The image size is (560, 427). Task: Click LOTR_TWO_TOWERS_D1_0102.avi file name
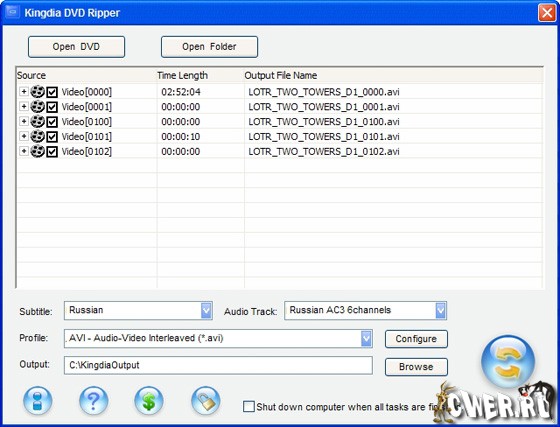324,152
